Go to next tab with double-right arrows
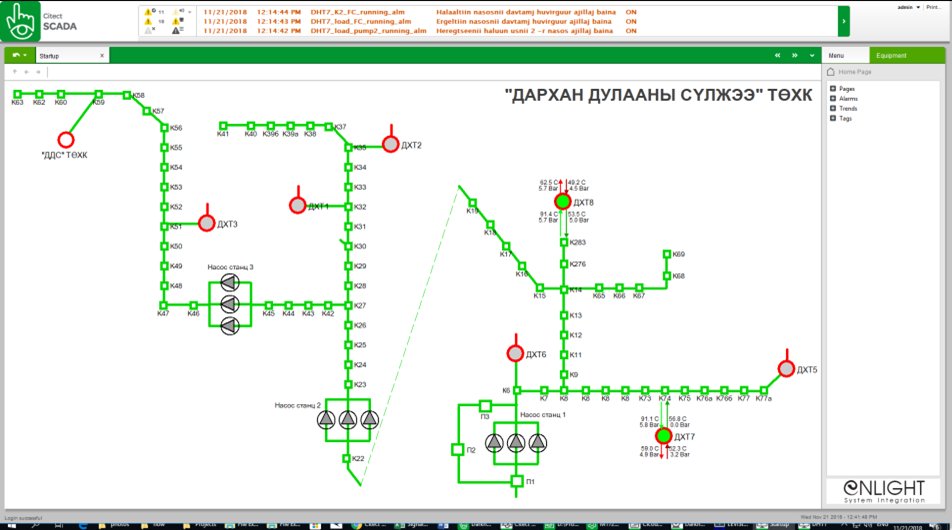 tap(794, 55)
